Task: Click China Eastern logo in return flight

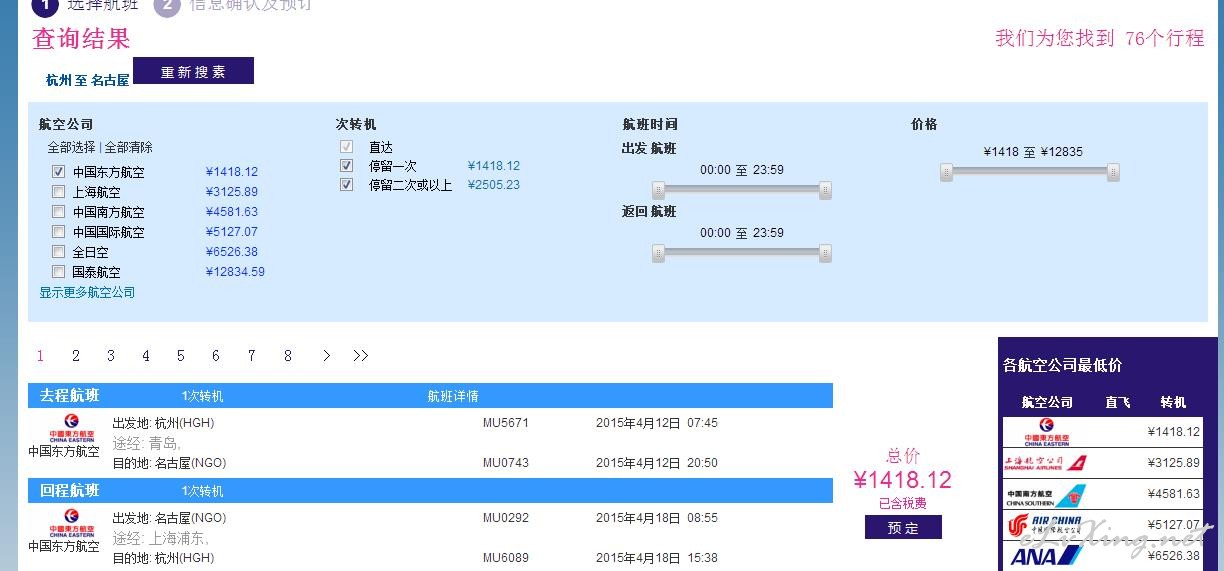Action: pyautogui.click(x=71, y=523)
